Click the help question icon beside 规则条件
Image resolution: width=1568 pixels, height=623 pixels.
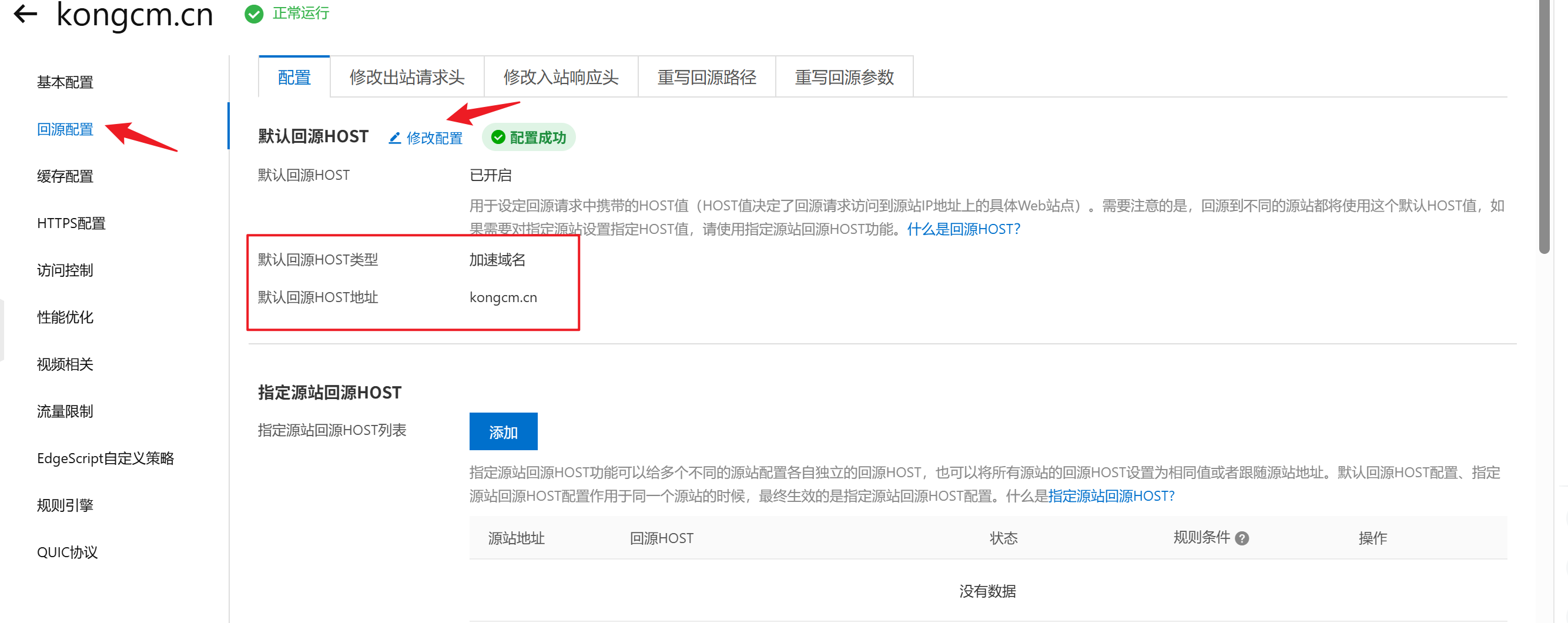tap(1242, 538)
